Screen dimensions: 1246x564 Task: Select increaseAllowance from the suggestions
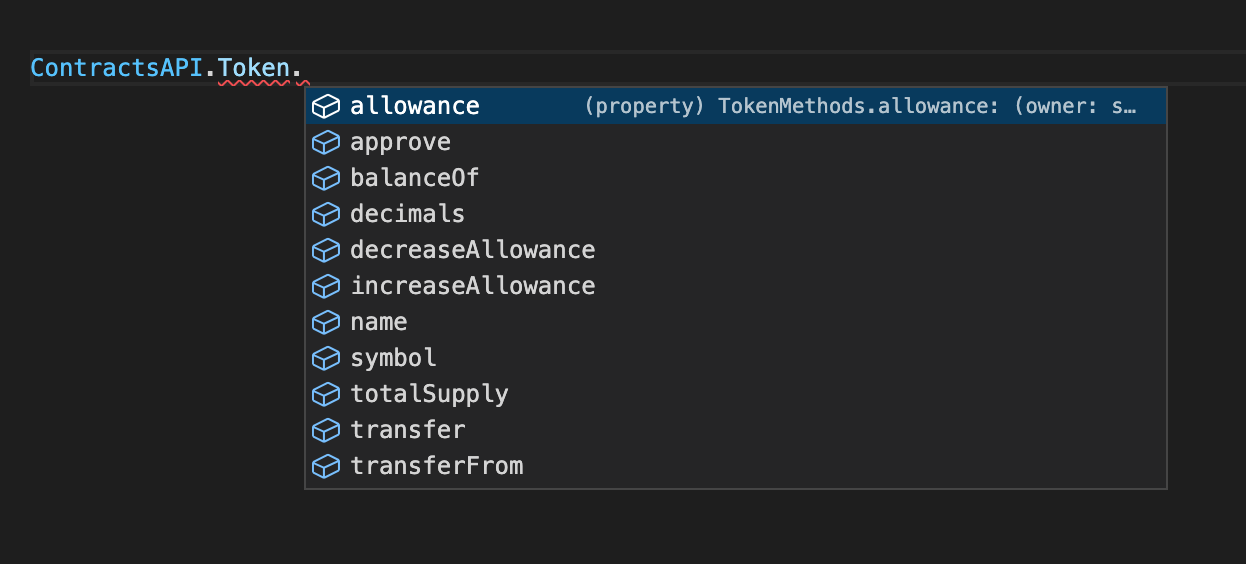(736, 286)
